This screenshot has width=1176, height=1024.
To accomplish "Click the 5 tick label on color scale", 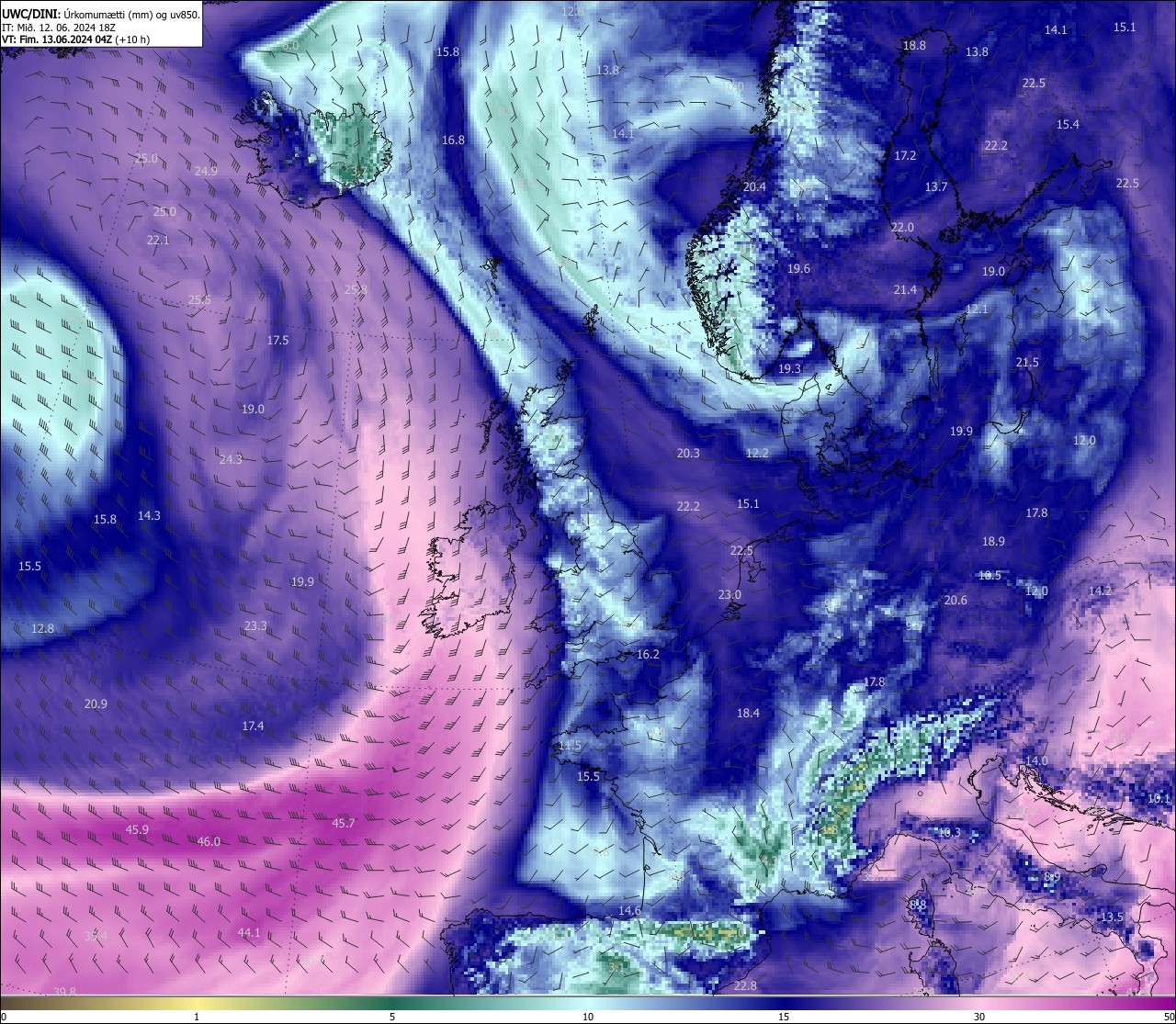I will point(392,1017).
